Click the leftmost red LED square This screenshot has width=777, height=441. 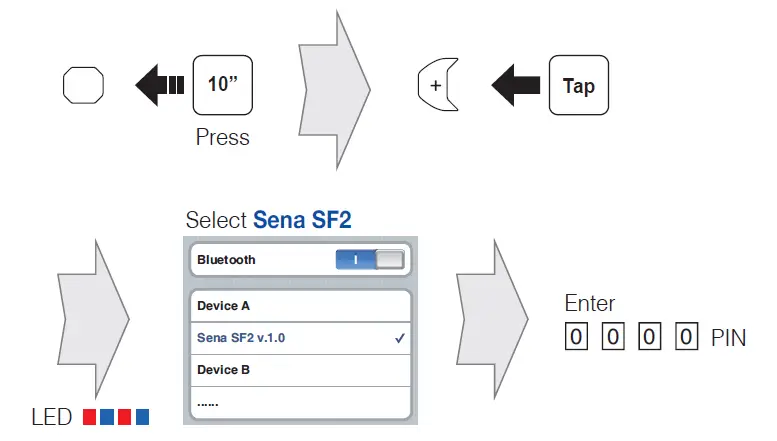88,416
